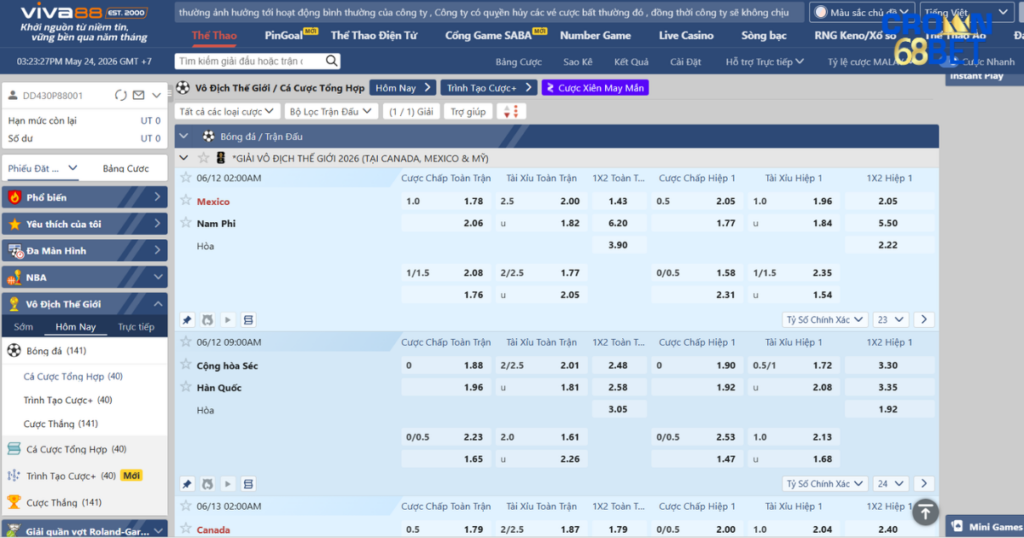This screenshot has width=1024, height=538.
Task: Open the list icon for Cộng hòa Séc match
Action: [248, 484]
